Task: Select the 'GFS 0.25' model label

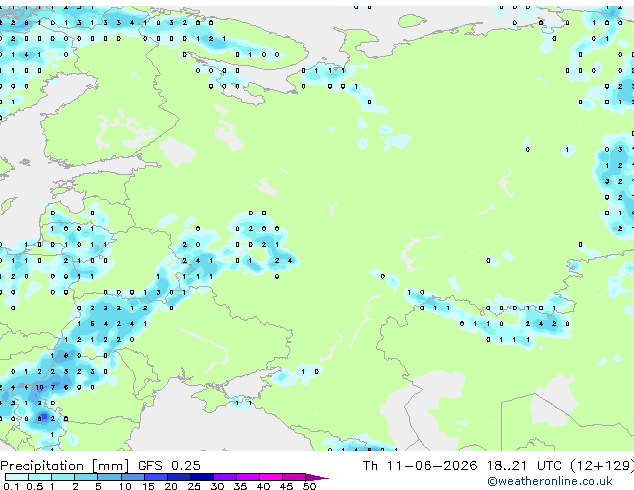Action: [x=169, y=465]
